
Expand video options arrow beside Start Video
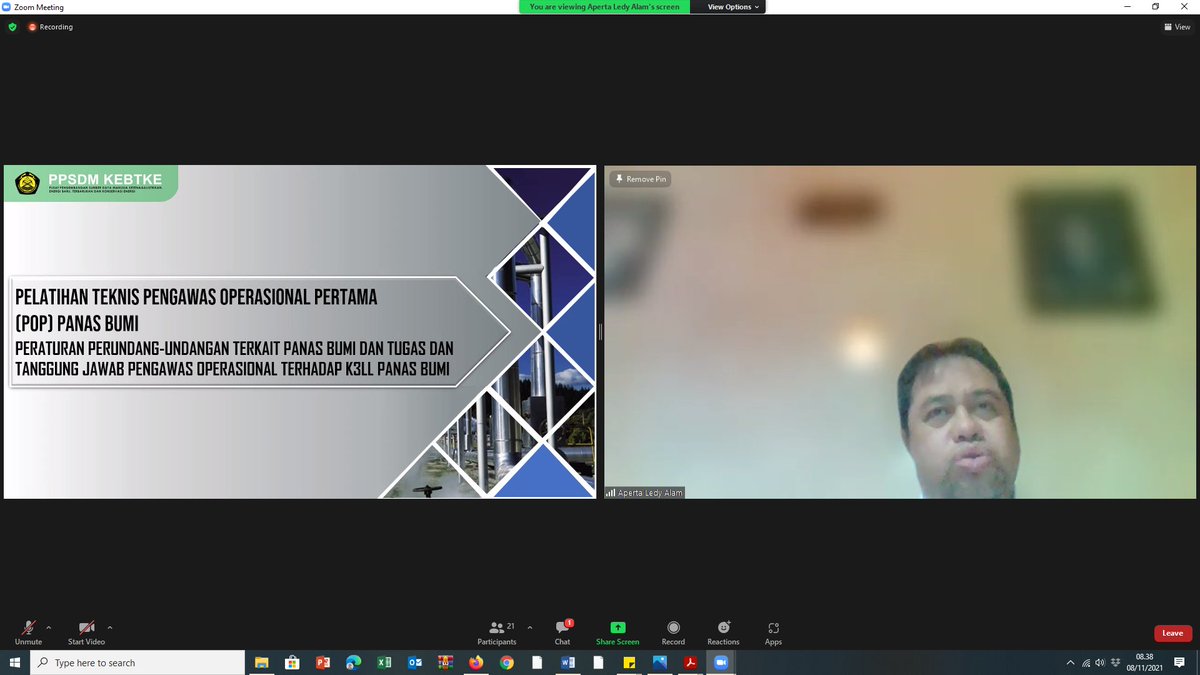pos(110,628)
